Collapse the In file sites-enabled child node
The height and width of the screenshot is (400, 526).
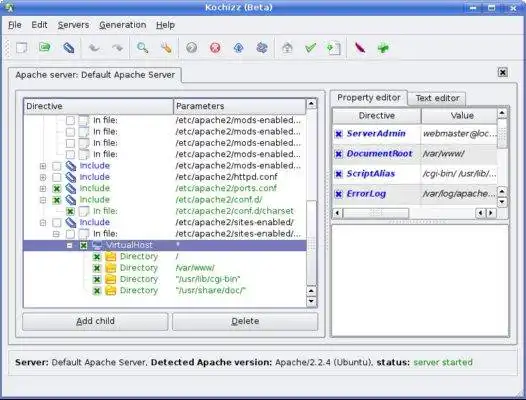click(x=56, y=234)
